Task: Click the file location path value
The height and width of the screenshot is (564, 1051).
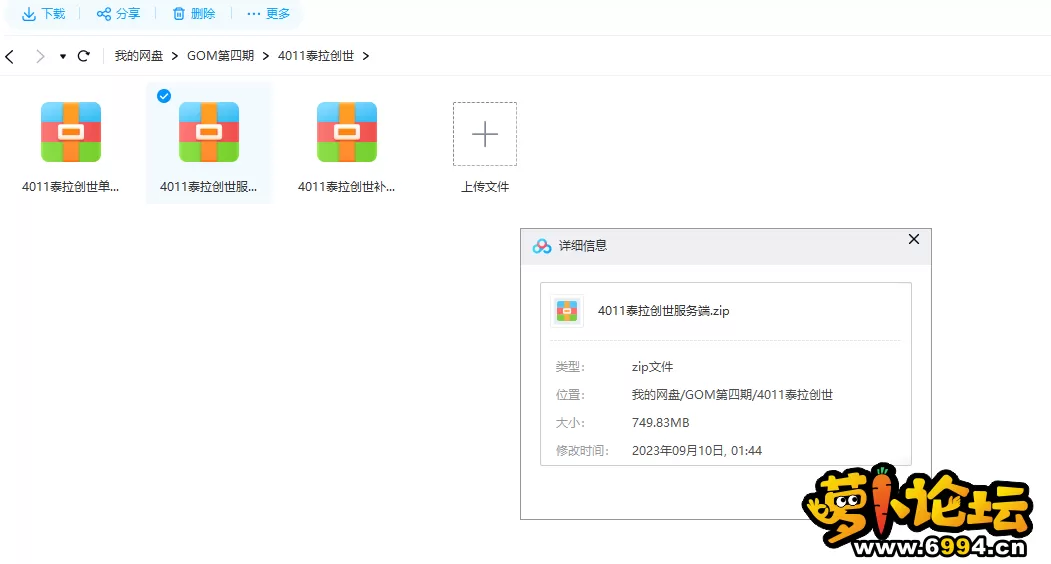Action: coord(732,395)
